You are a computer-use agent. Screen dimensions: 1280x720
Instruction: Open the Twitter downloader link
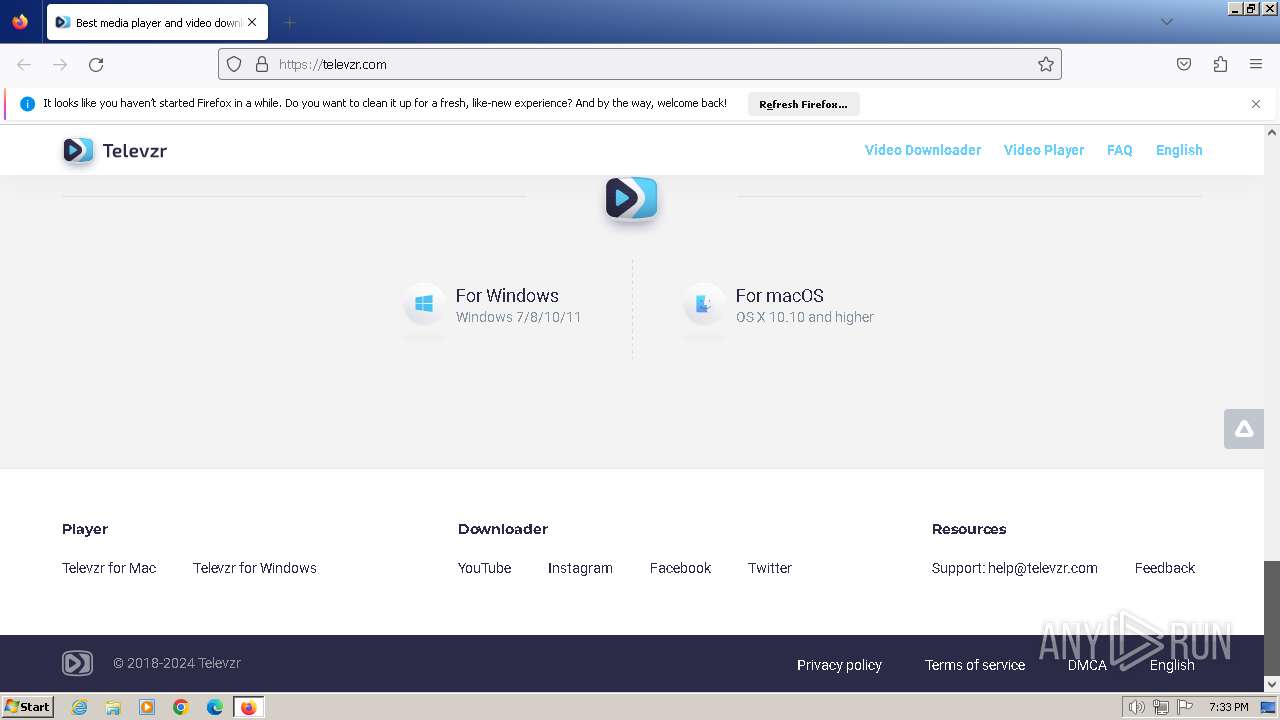pyautogui.click(x=770, y=568)
